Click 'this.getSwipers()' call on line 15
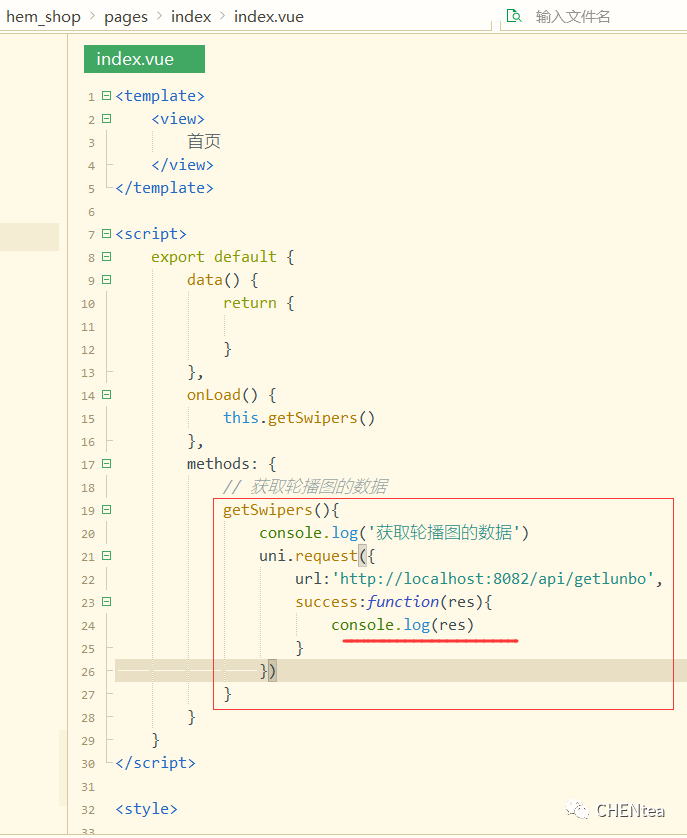Screen dimensions: 687x838 (299, 418)
